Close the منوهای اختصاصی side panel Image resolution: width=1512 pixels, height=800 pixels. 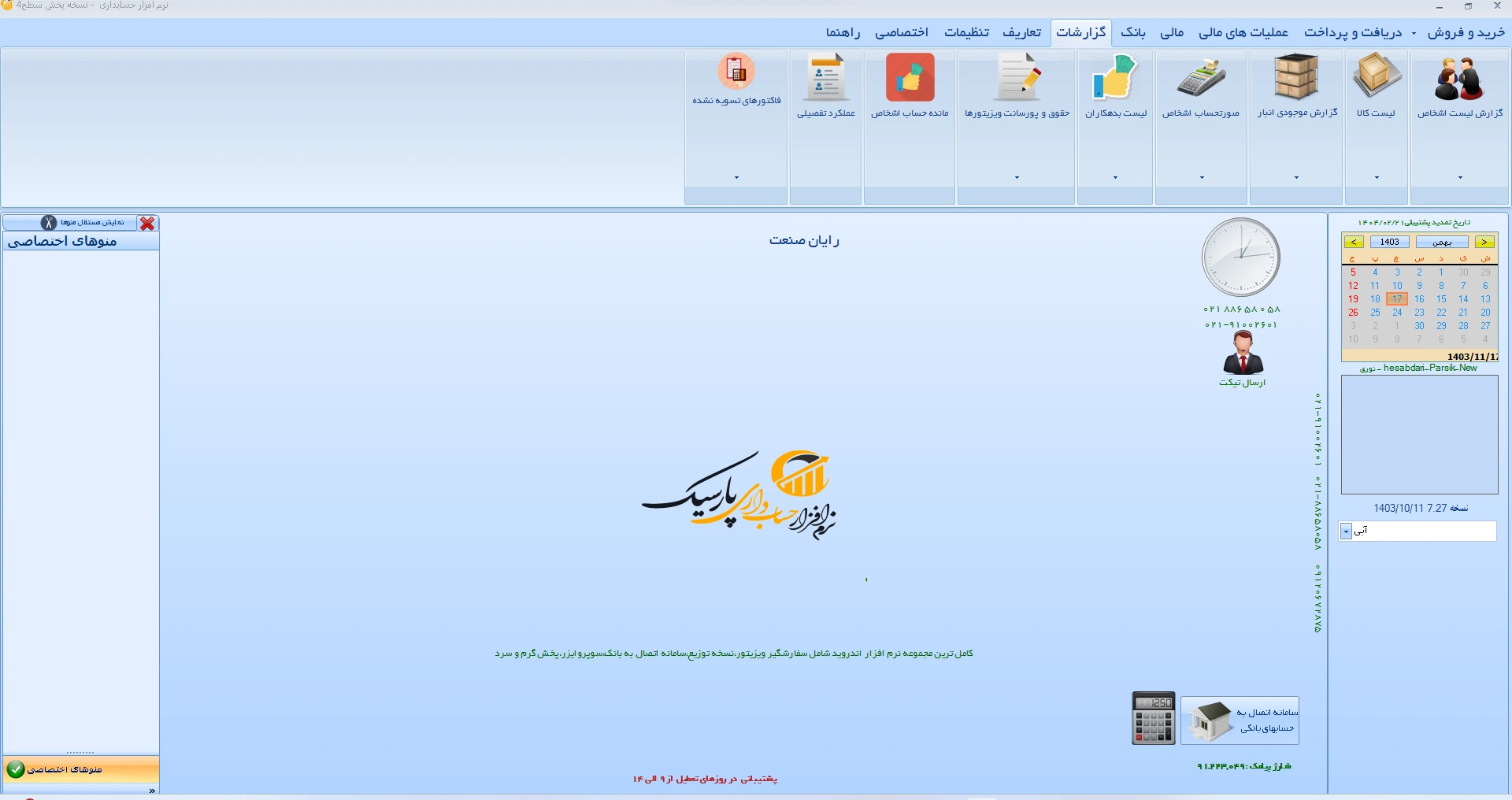pyautogui.click(x=147, y=224)
